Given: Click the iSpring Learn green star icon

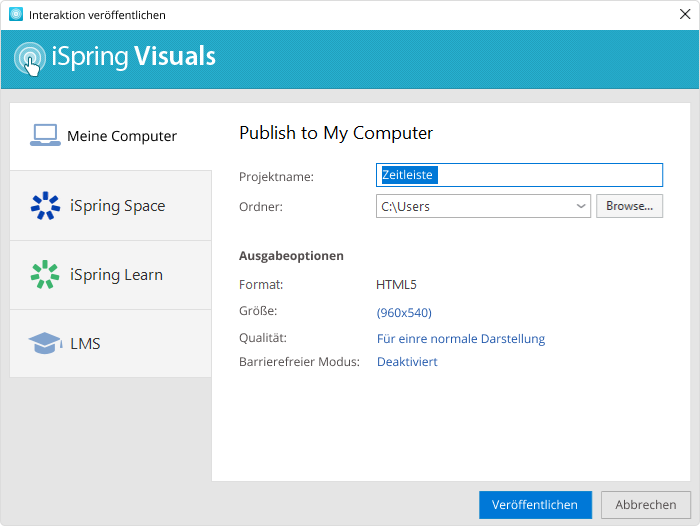Looking at the screenshot, I should coord(45,274).
